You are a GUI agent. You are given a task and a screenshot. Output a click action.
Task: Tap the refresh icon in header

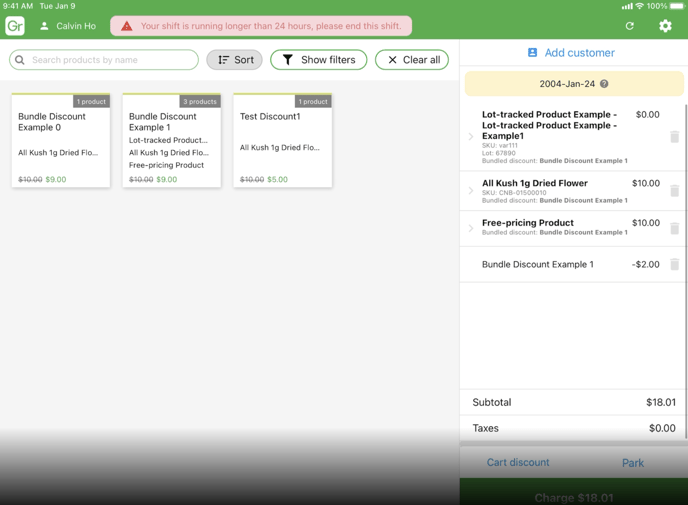629,26
